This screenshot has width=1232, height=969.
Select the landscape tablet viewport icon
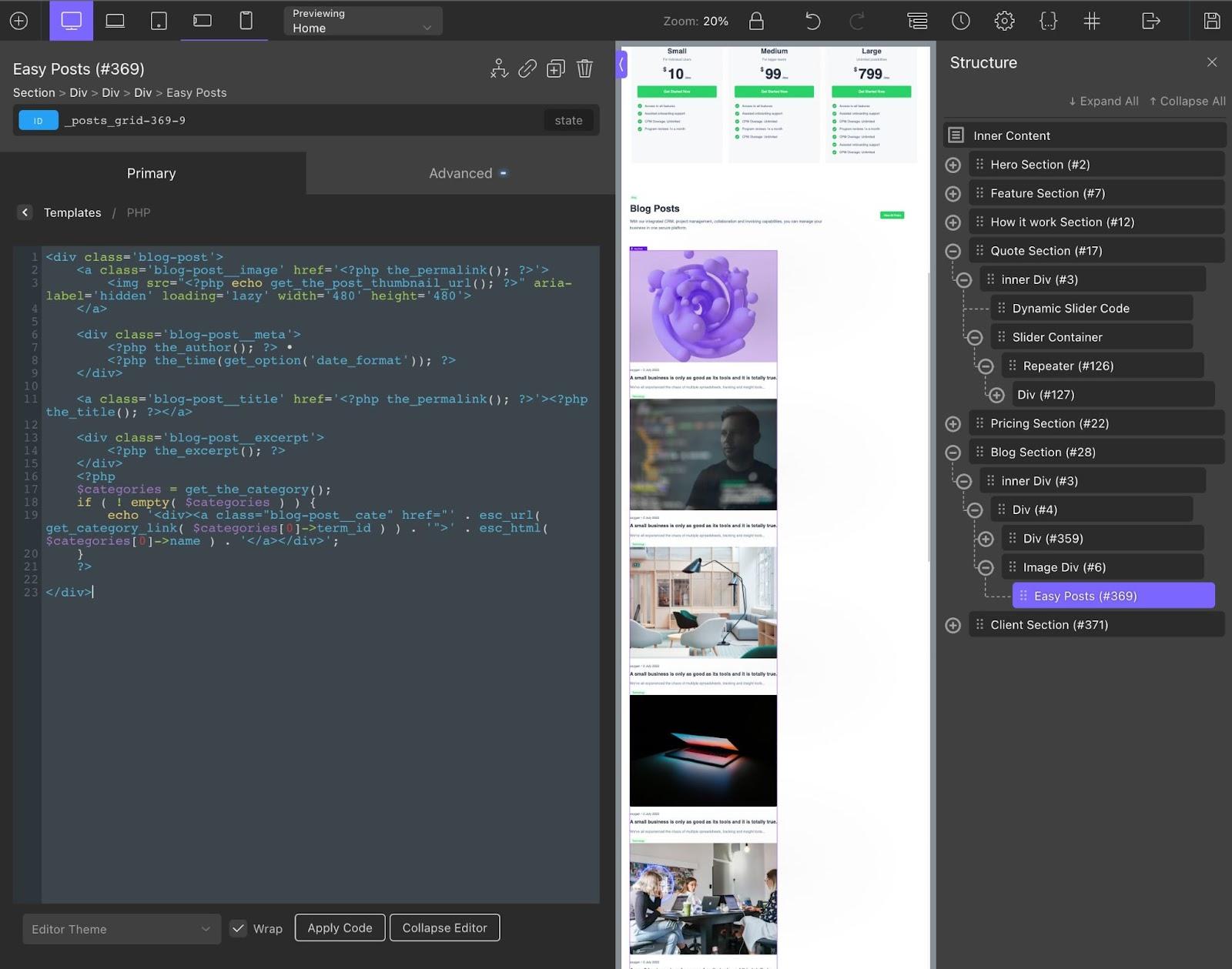tap(203, 21)
